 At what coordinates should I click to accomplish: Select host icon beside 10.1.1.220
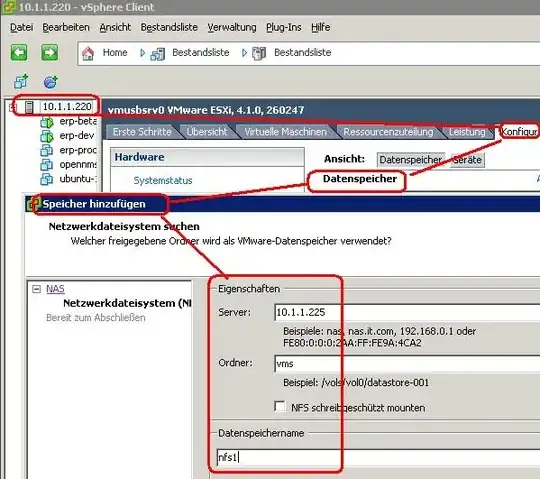coord(29,107)
